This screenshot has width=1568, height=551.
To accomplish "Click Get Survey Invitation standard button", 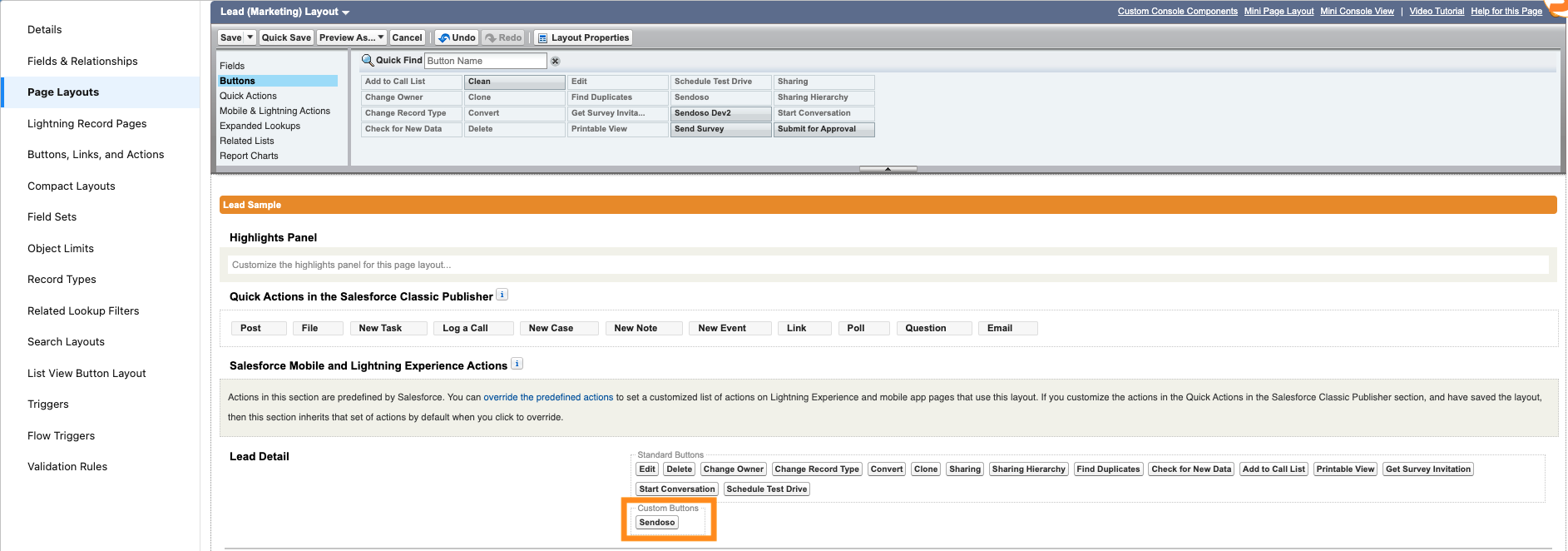I will [1427, 469].
